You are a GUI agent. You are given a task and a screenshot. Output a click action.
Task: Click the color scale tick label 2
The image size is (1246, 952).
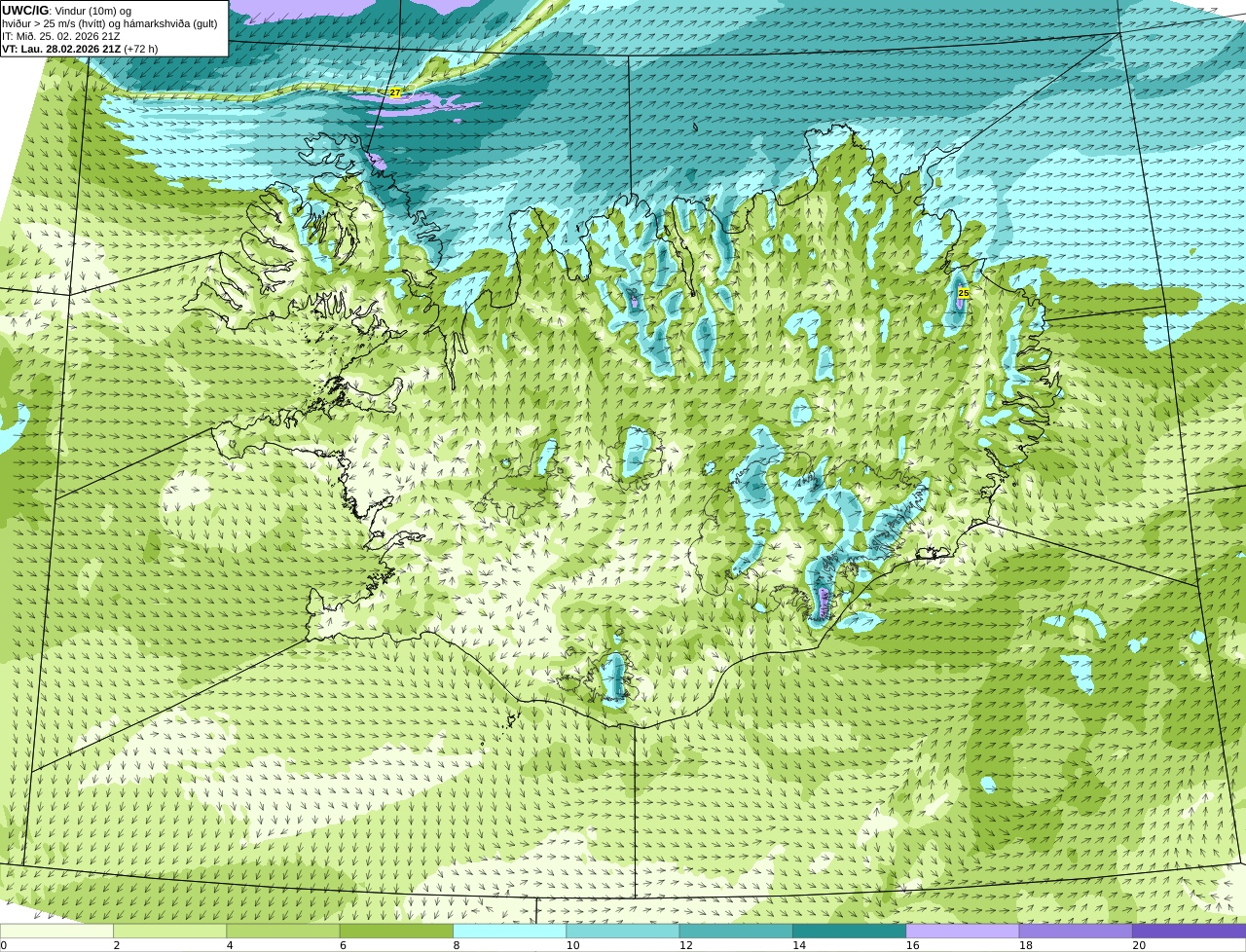point(117,945)
